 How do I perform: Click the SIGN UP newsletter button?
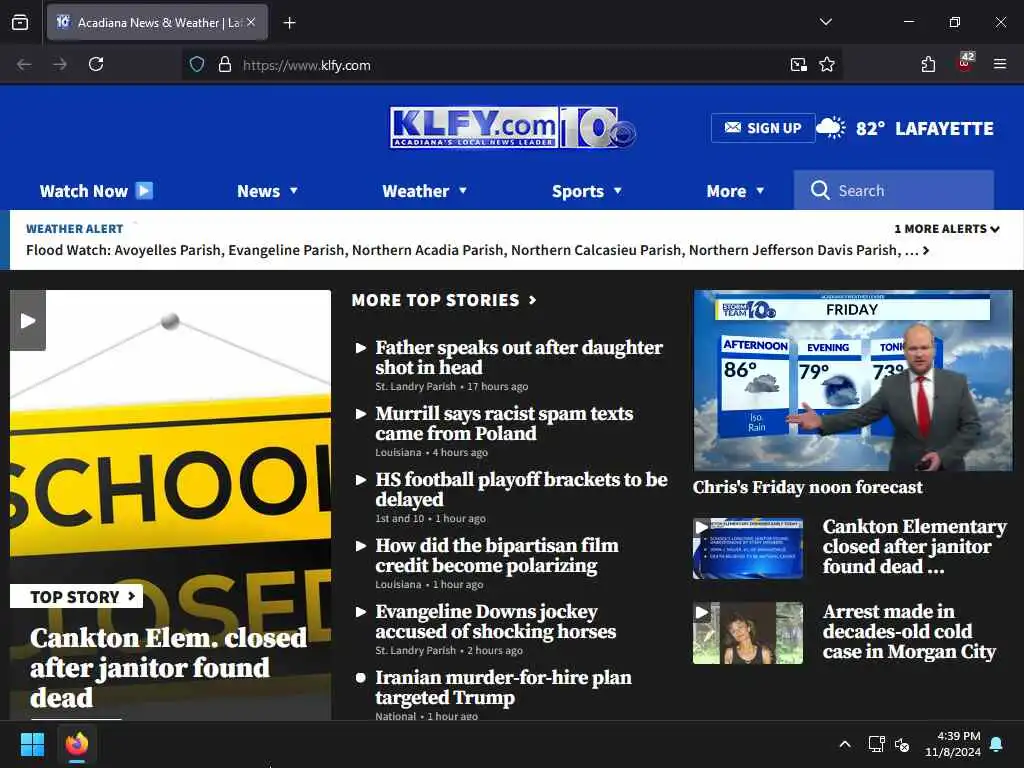[763, 128]
